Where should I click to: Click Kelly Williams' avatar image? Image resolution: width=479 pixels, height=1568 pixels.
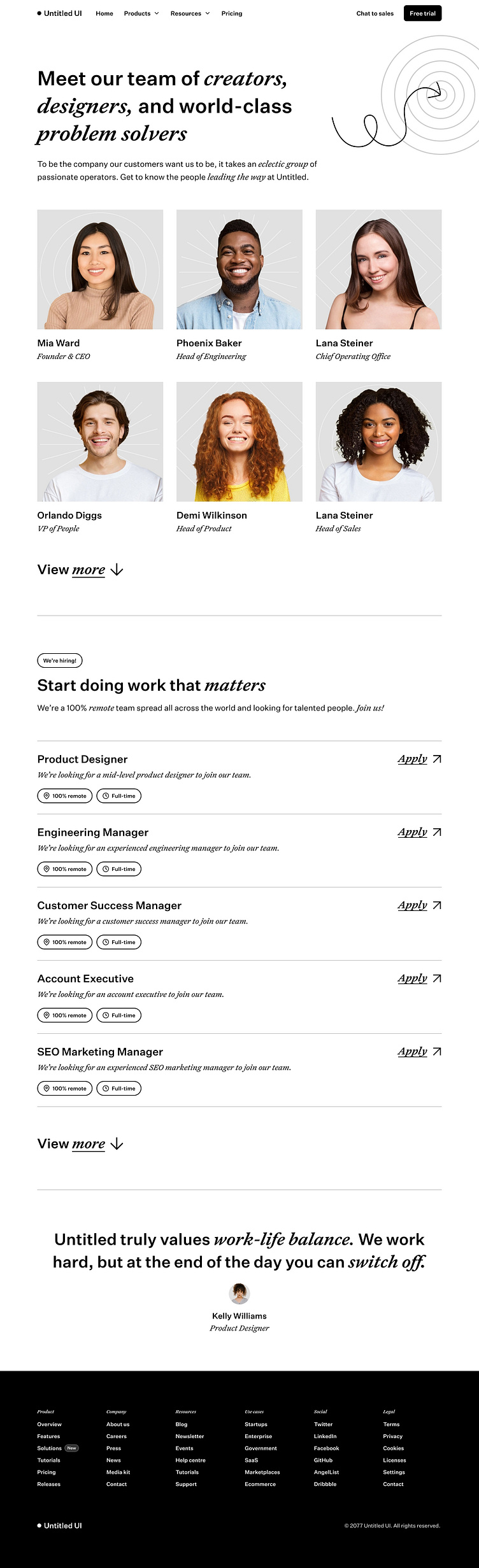(x=240, y=1294)
